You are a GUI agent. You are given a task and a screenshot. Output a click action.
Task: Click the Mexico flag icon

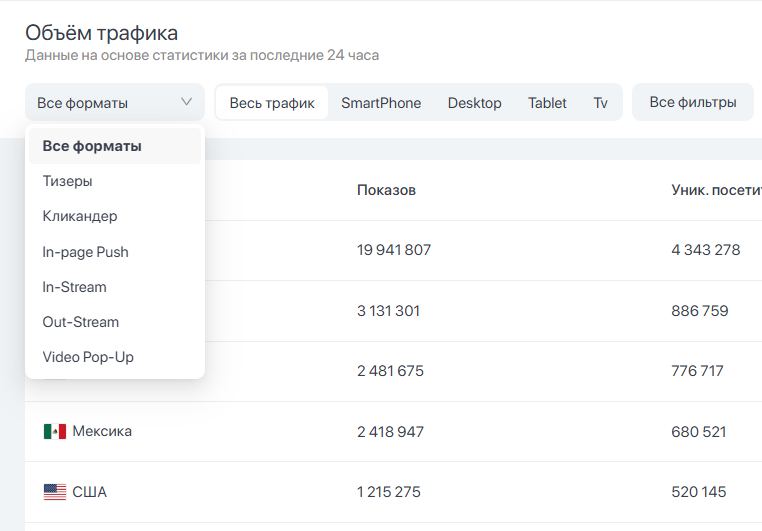(55, 432)
